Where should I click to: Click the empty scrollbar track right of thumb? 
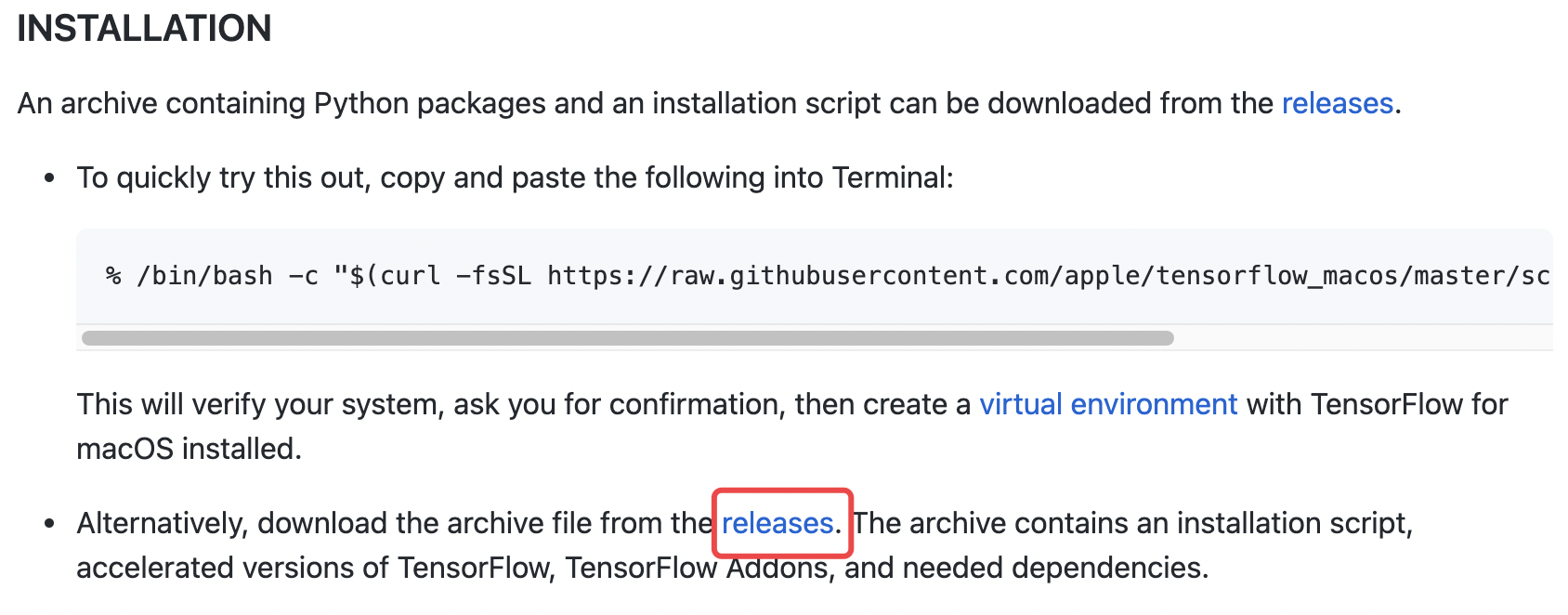coord(1364,337)
